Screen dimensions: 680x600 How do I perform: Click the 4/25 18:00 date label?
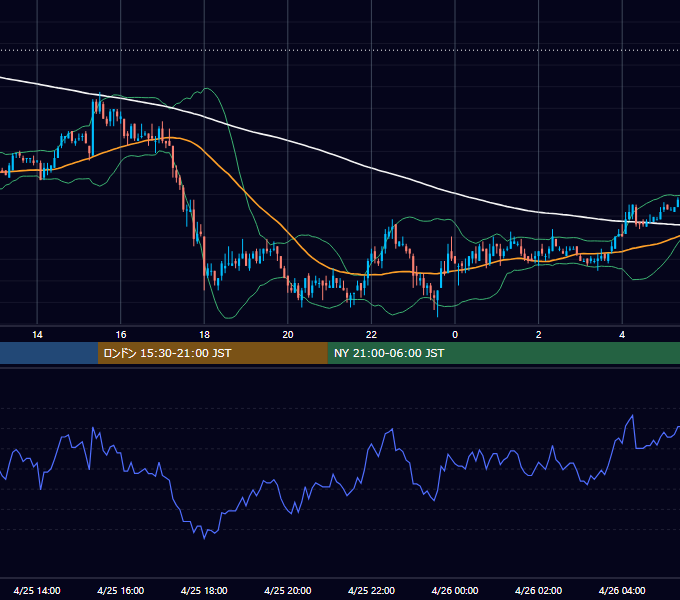click(204, 590)
